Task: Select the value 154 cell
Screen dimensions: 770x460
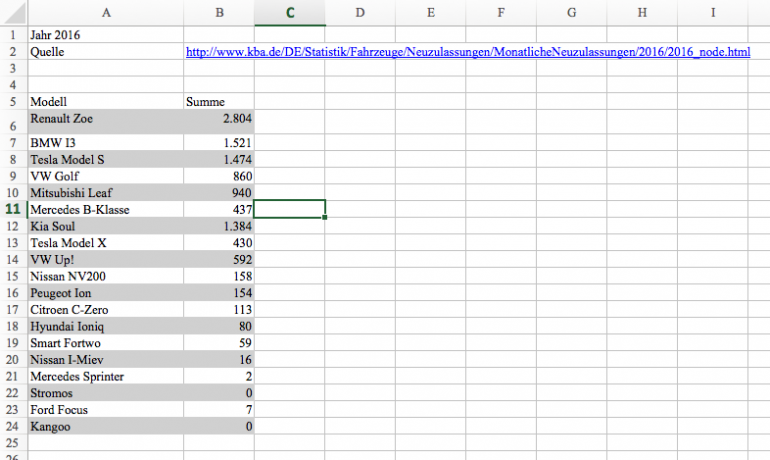Action: pyautogui.click(x=219, y=293)
